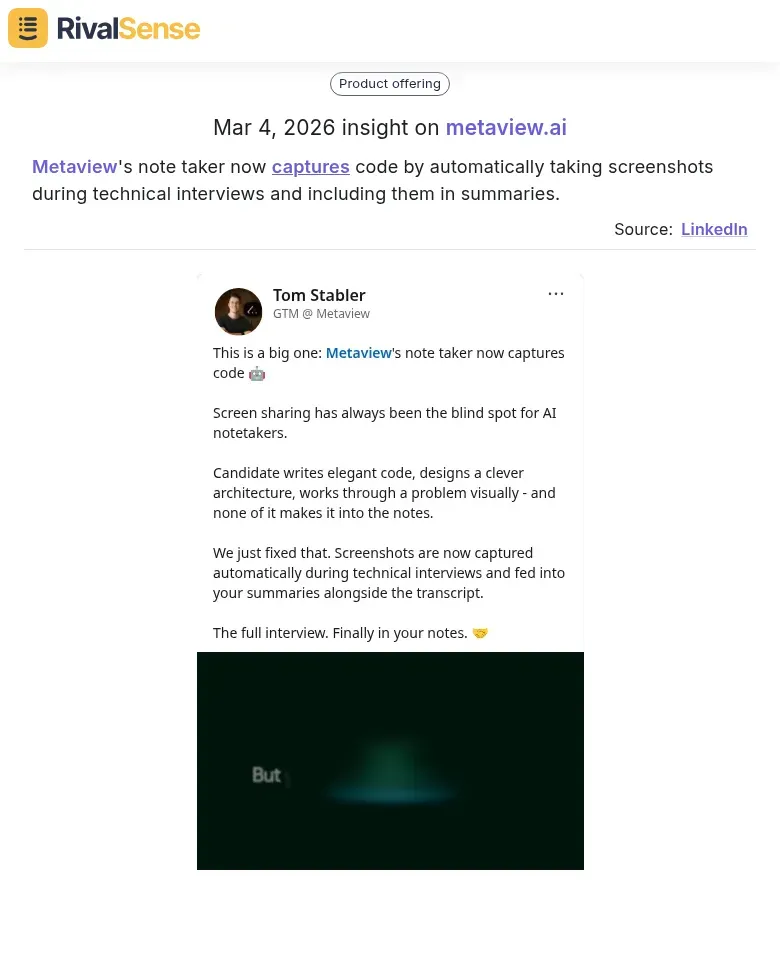
Task: Click the 'Mar 4, 2026' insight date heading
Action: (270, 127)
